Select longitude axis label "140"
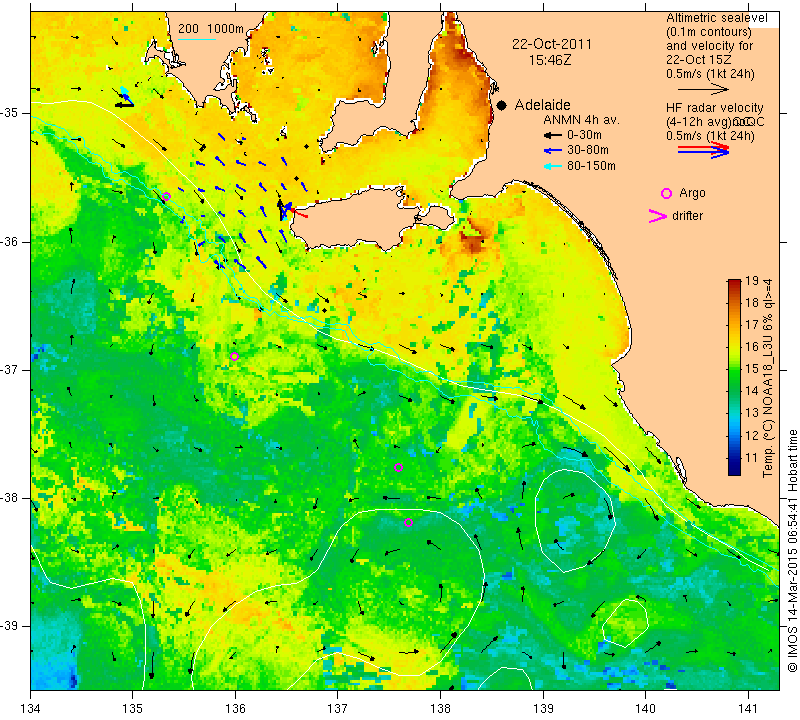Image resolution: width=800 pixels, height=720 pixels. 645,709
